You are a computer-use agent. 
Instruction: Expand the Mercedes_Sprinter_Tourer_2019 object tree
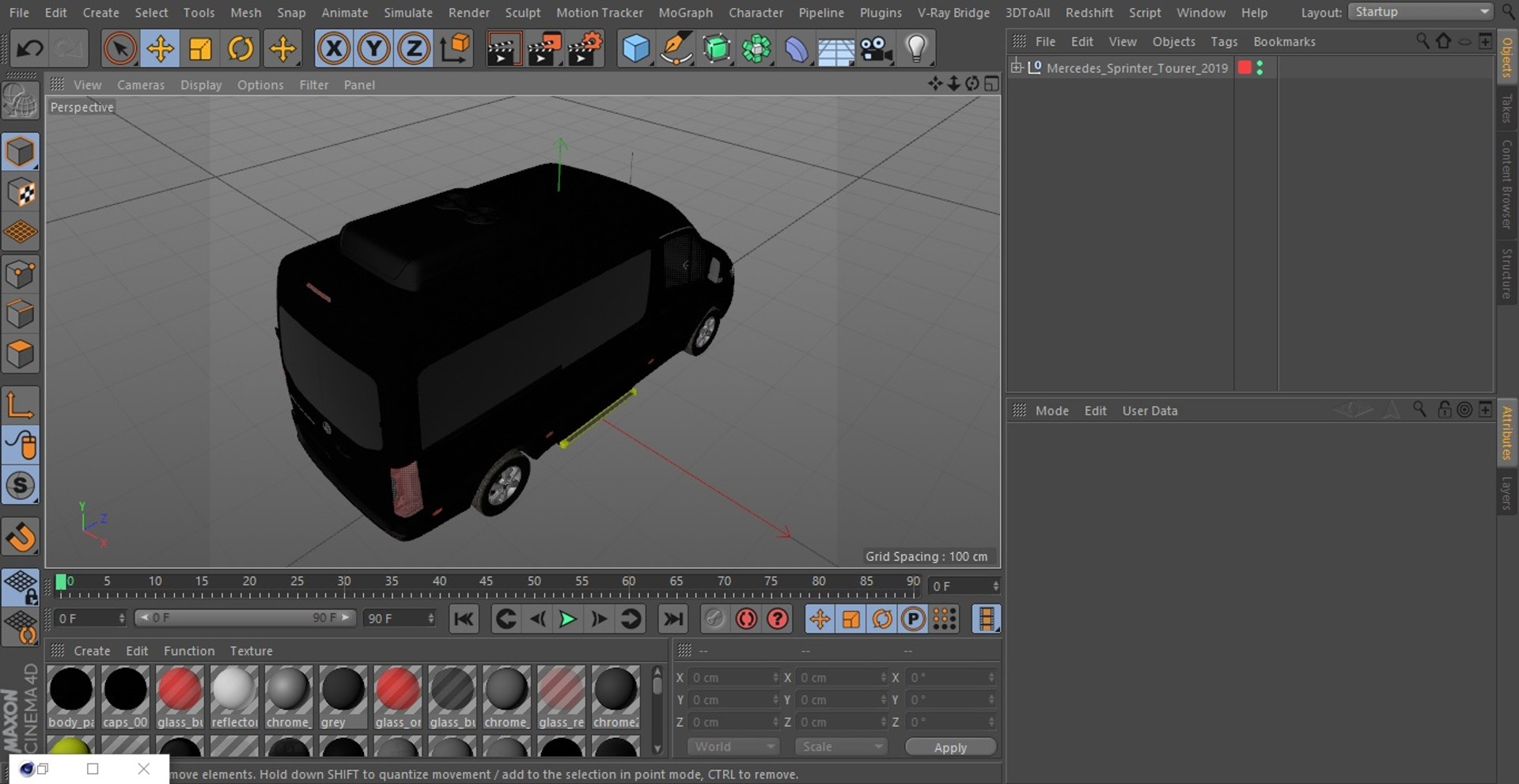1017,67
